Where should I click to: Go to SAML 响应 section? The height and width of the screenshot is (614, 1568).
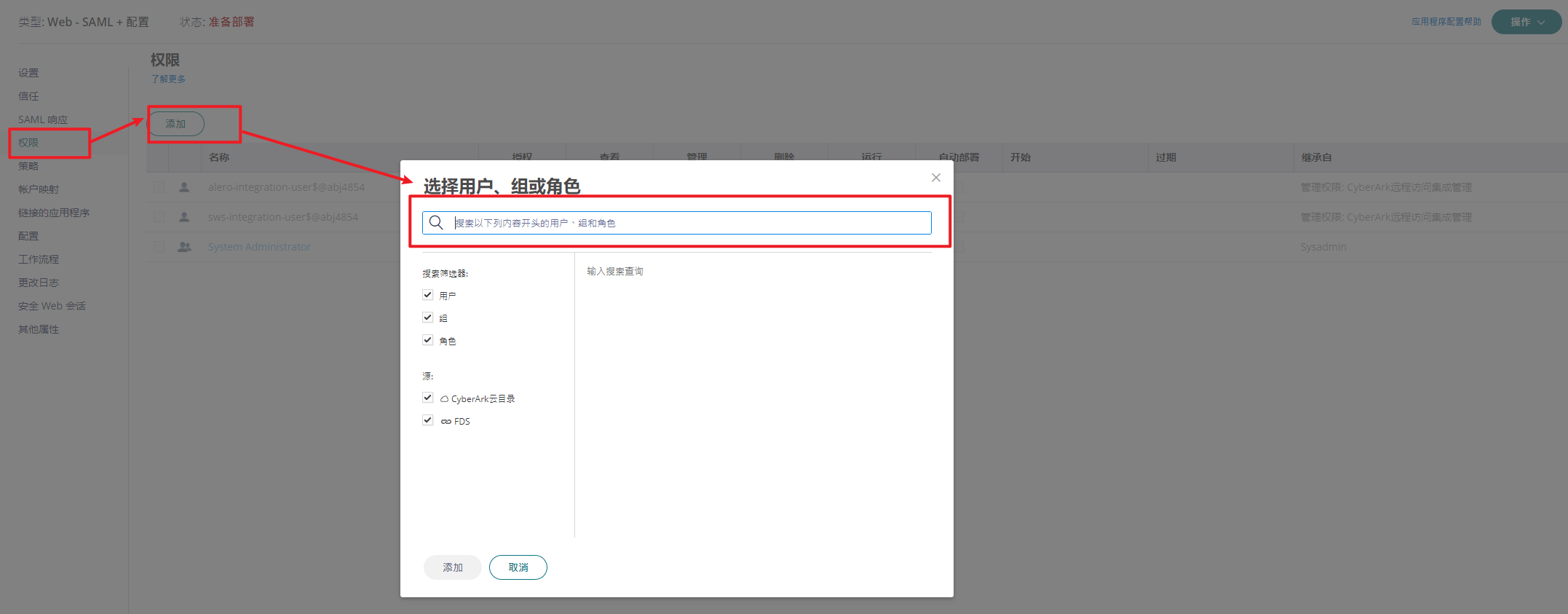pyautogui.click(x=43, y=119)
